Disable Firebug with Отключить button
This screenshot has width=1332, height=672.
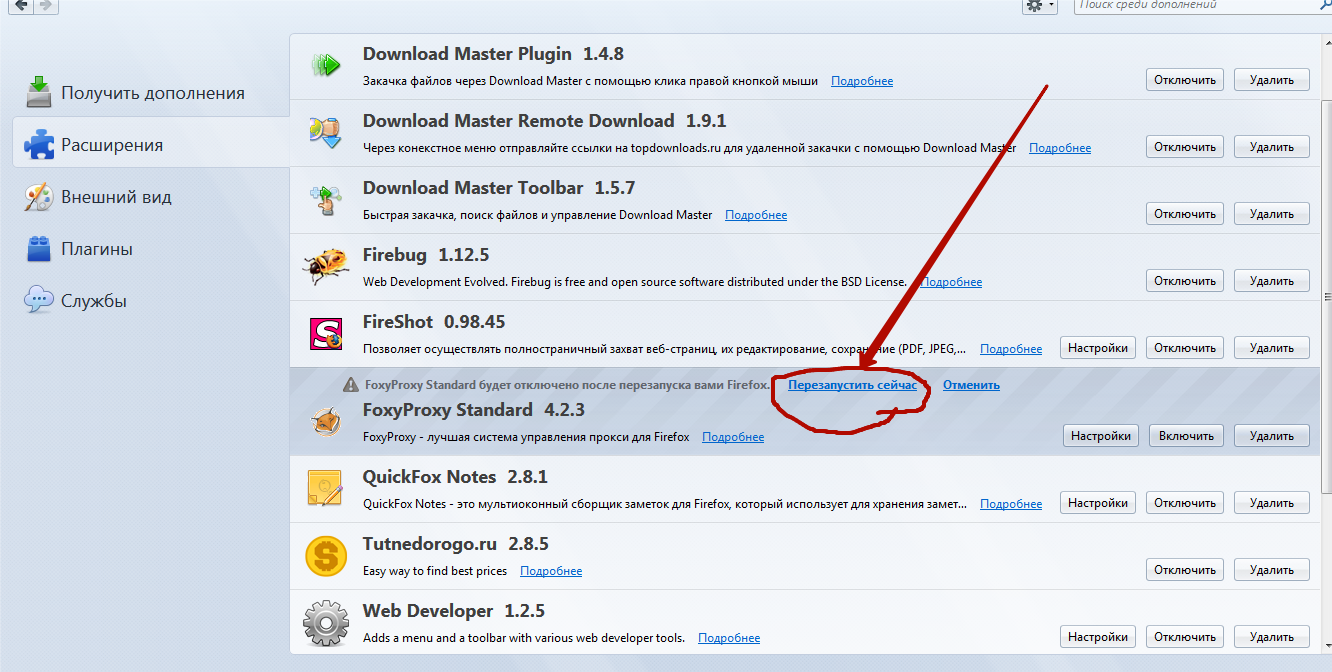1184,281
